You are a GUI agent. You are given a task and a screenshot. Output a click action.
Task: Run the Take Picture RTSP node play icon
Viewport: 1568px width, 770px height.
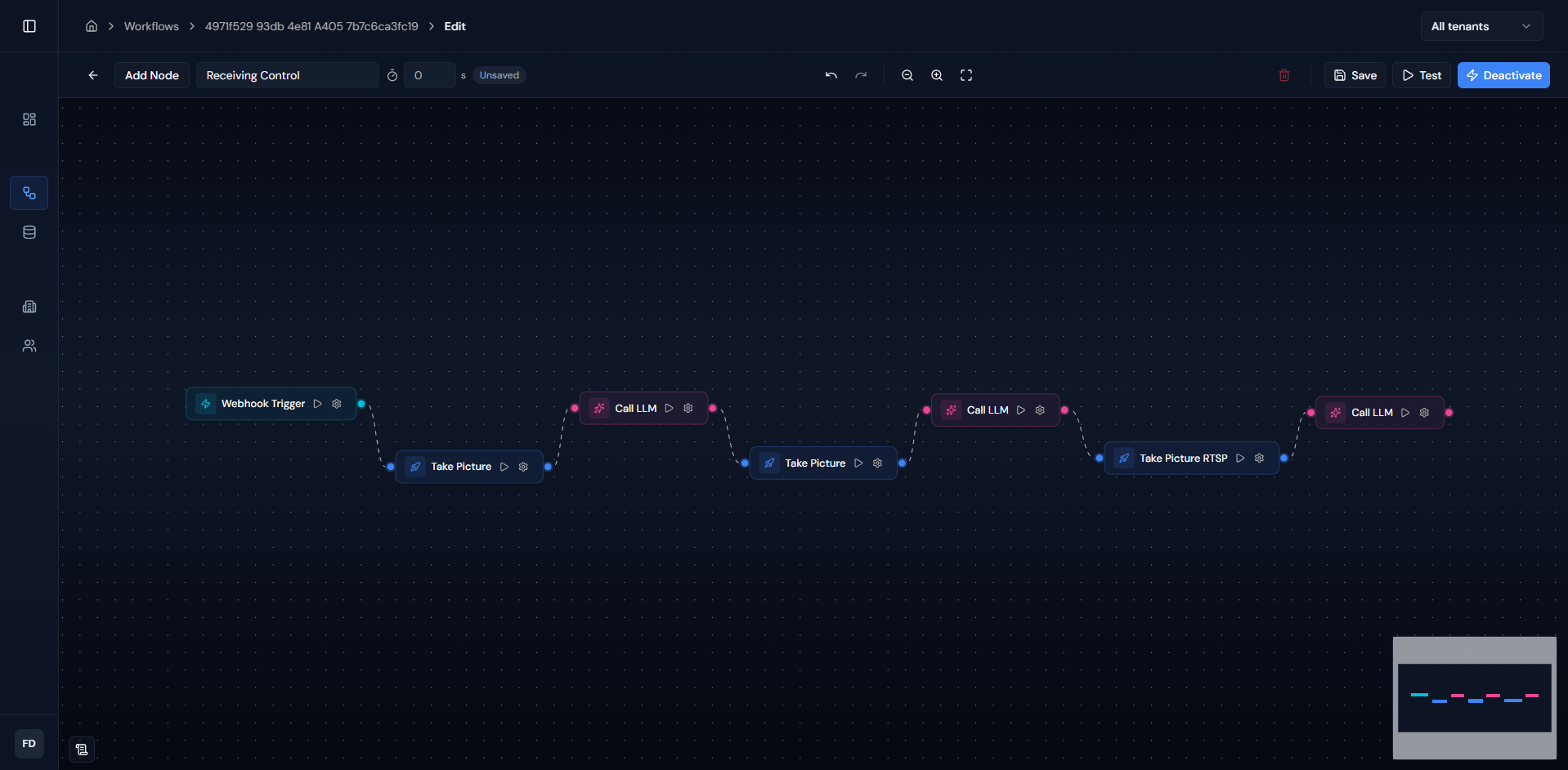click(1240, 459)
